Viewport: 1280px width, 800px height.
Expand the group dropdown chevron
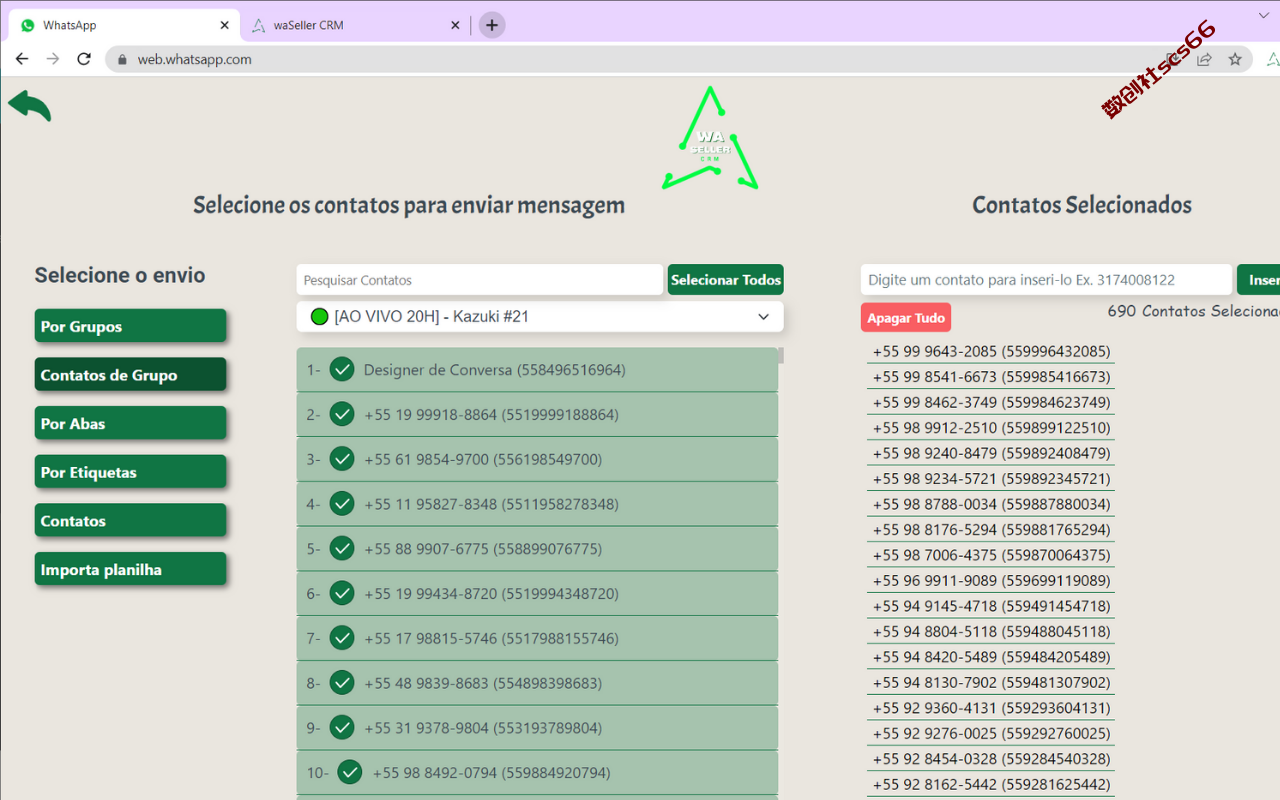tap(763, 317)
